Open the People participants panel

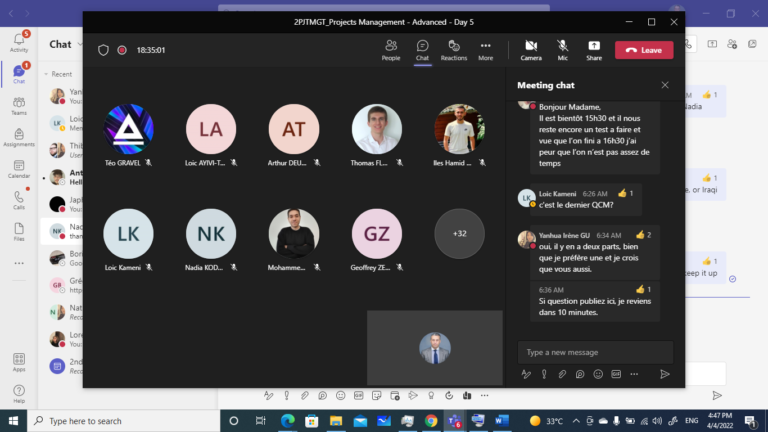click(x=391, y=50)
